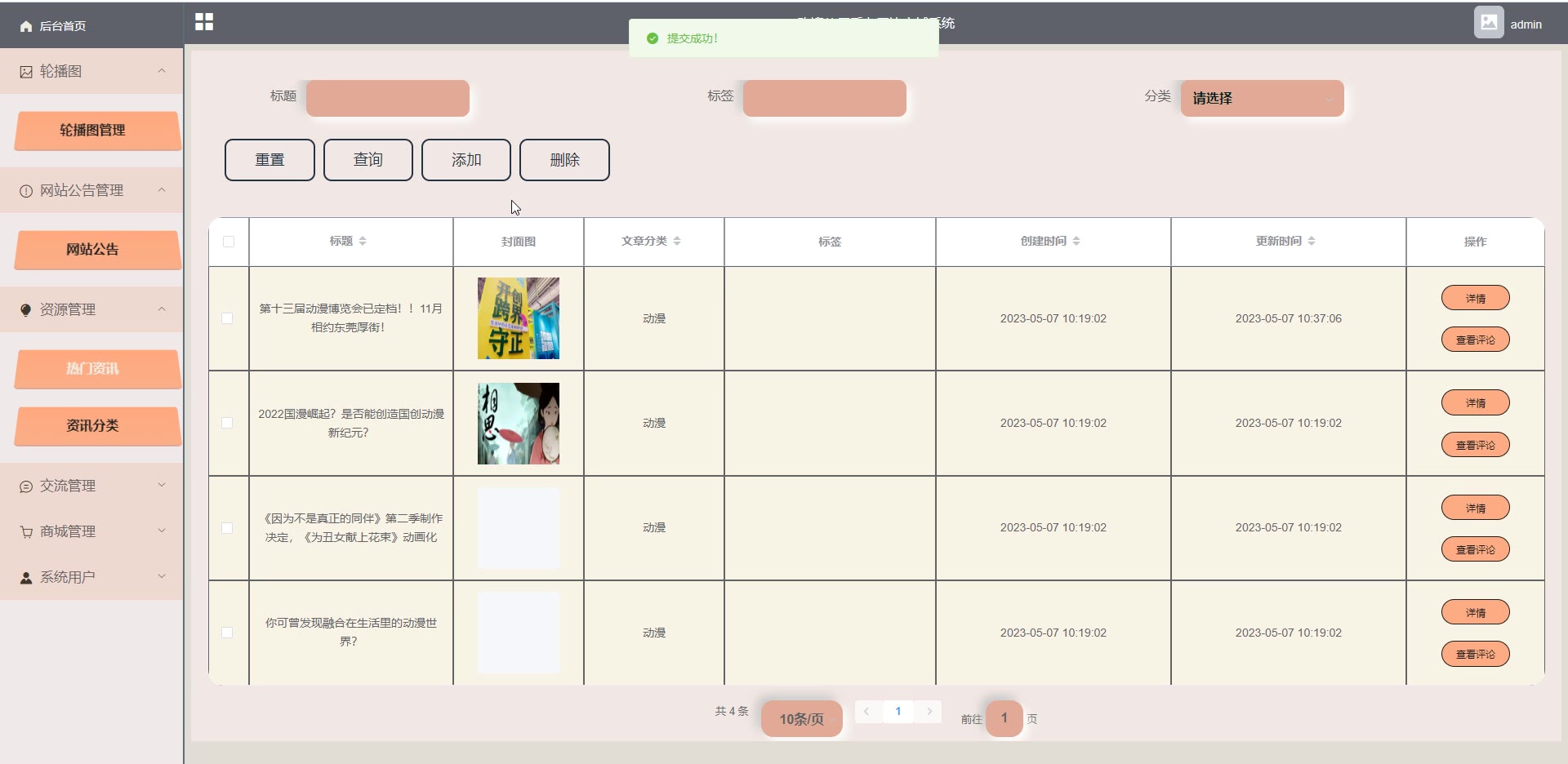This screenshot has width=1568, height=764.
Task: Open cover image of 第十三届动漫博览会 row
Action: 519,318
